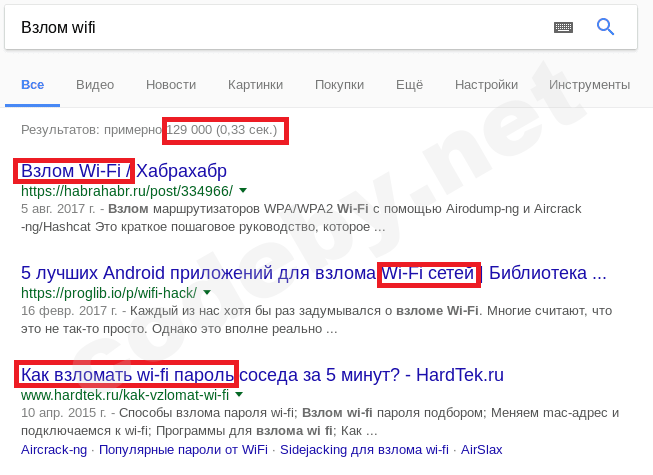Image resolution: width=653 pixels, height=475 pixels.
Task: Click the '5 авг. 2017 г.' snippet text
Action: click(58, 208)
